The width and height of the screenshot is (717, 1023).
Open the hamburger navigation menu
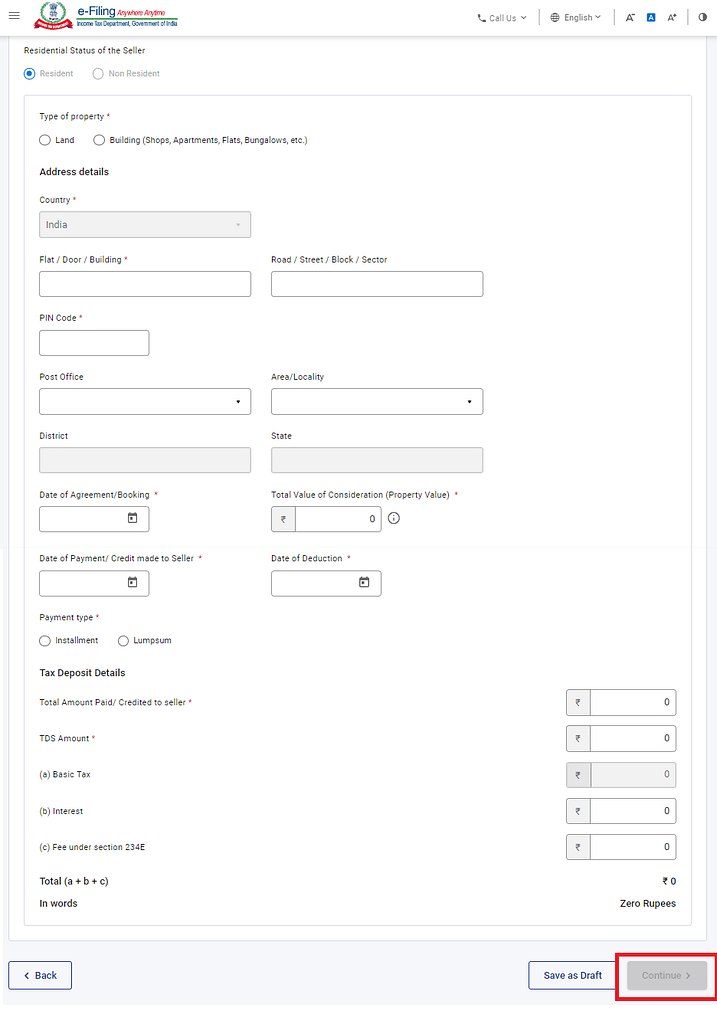(14, 16)
